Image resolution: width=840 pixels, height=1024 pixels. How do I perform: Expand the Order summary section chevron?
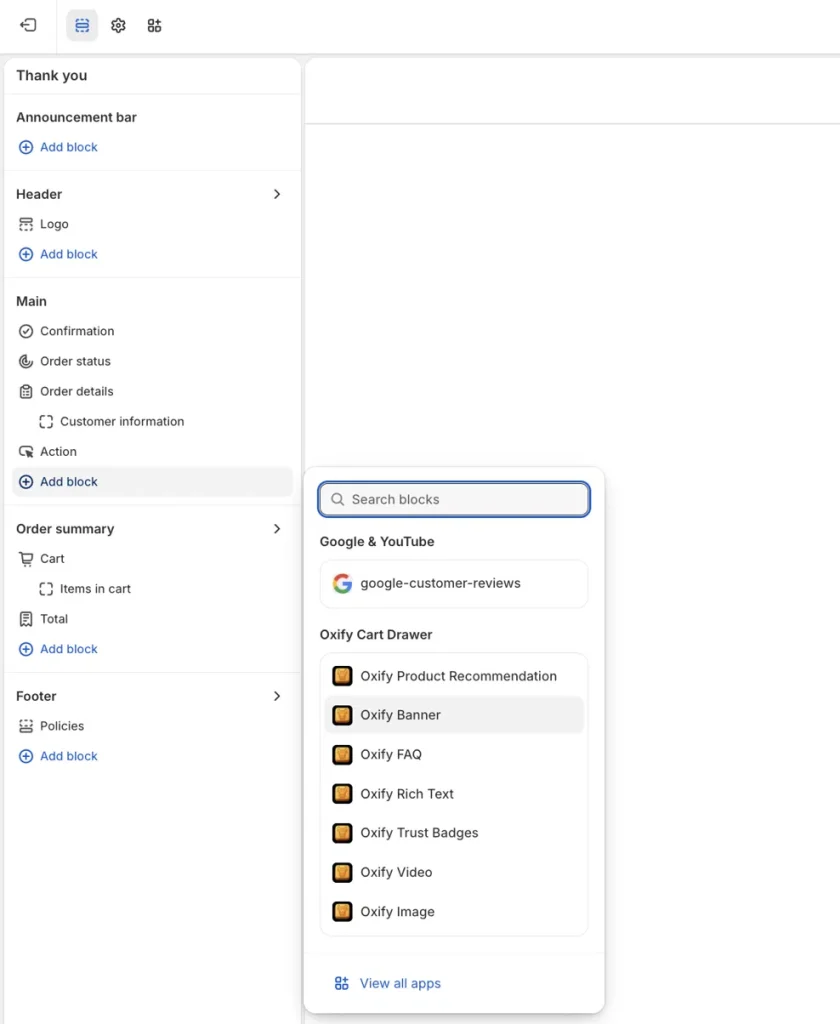pos(277,528)
